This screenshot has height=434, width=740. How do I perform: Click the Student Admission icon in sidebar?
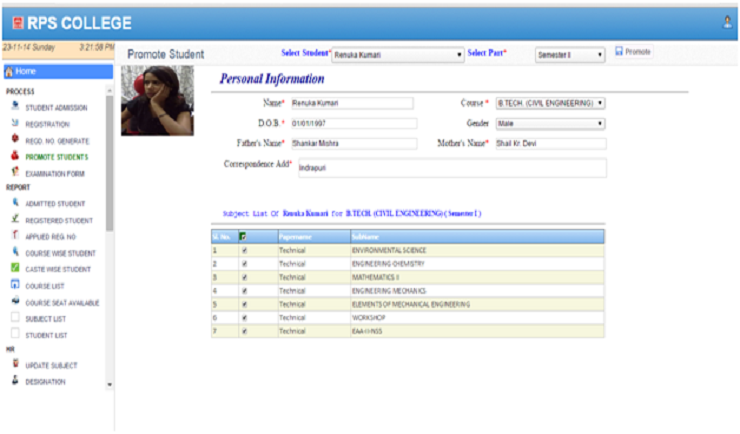[x=14, y=106]
